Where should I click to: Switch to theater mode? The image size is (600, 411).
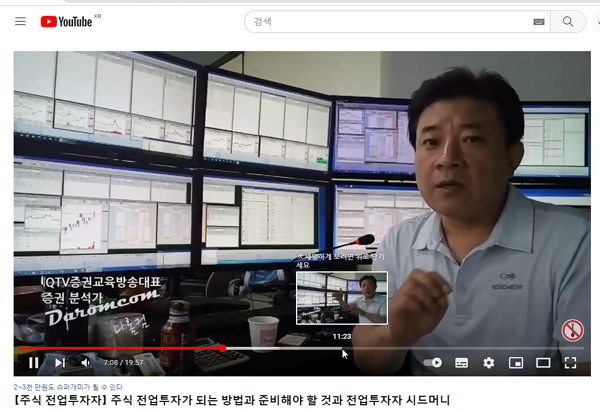[x=543, y=362]
